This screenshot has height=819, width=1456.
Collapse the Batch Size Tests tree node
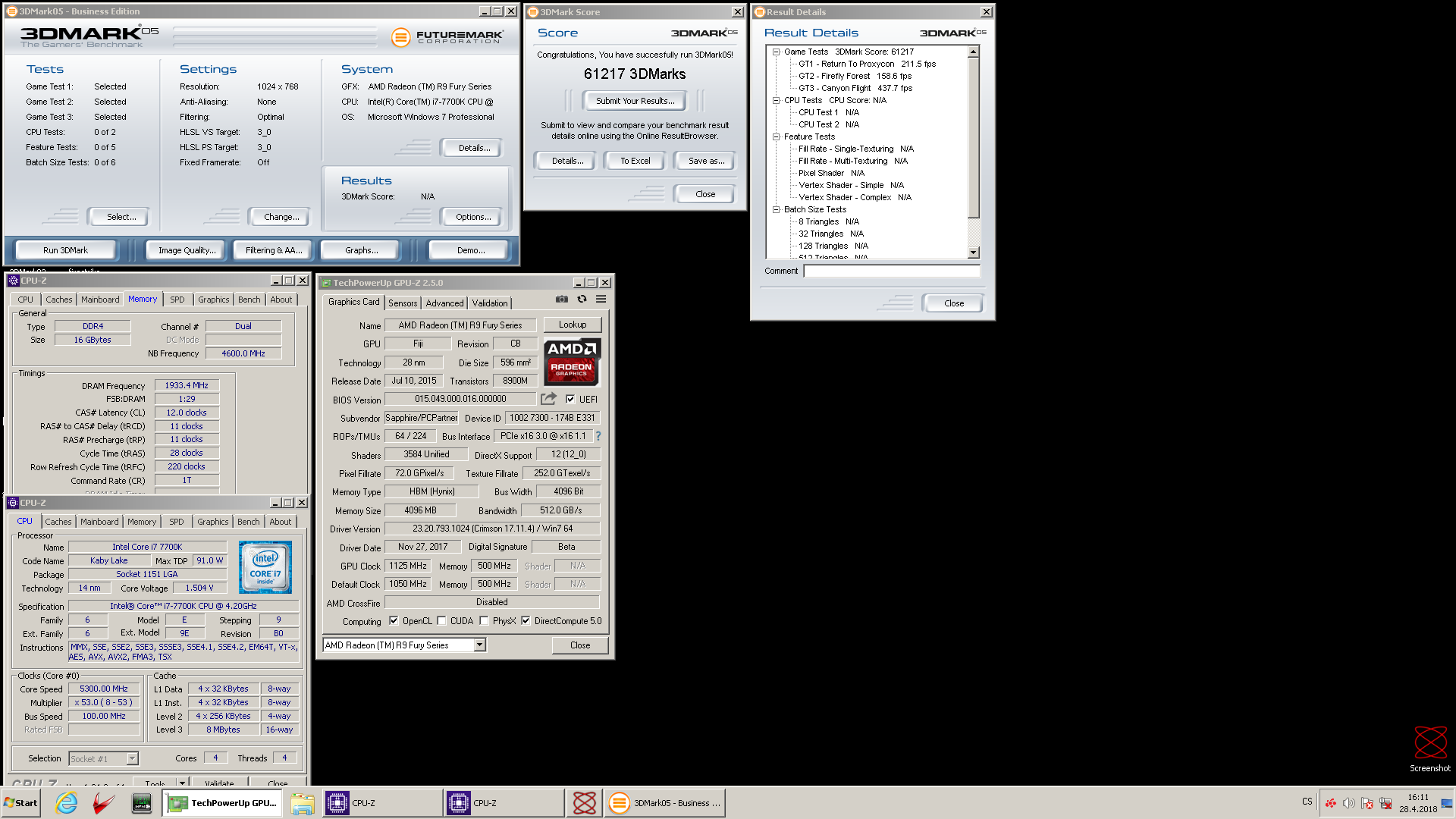point(776,209)
